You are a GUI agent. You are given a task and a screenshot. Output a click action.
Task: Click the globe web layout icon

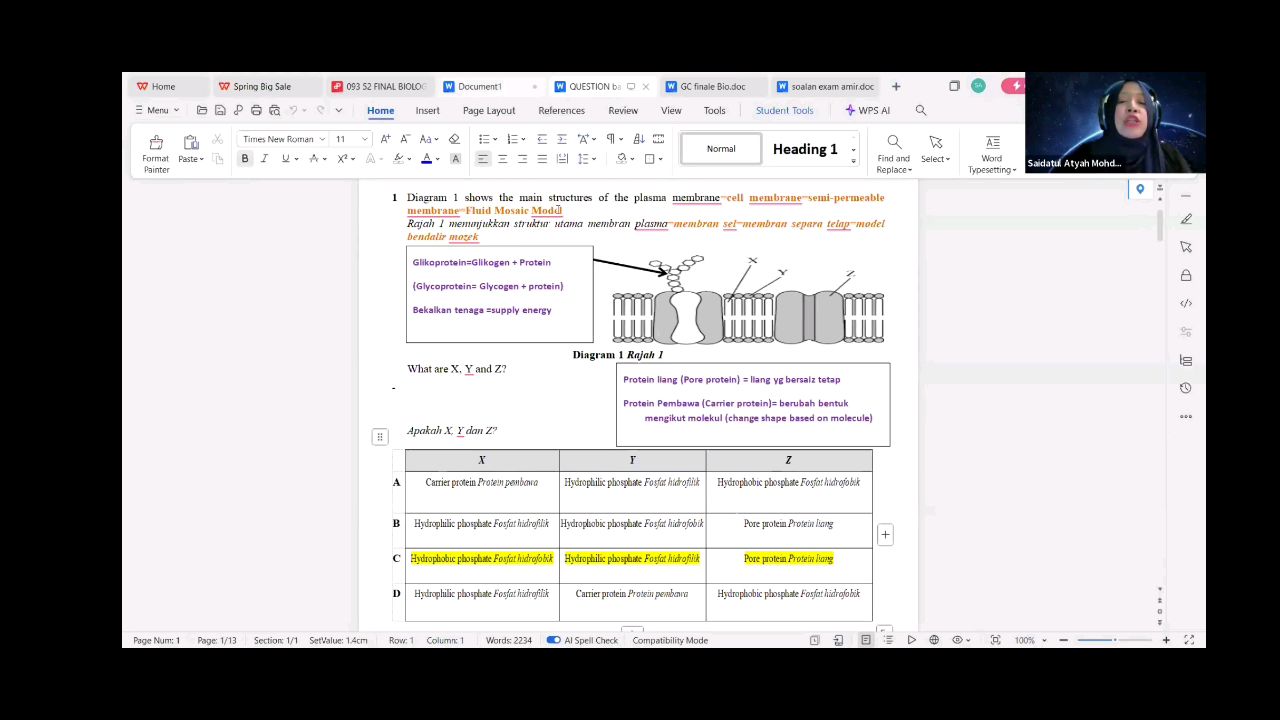click(934, 640)
